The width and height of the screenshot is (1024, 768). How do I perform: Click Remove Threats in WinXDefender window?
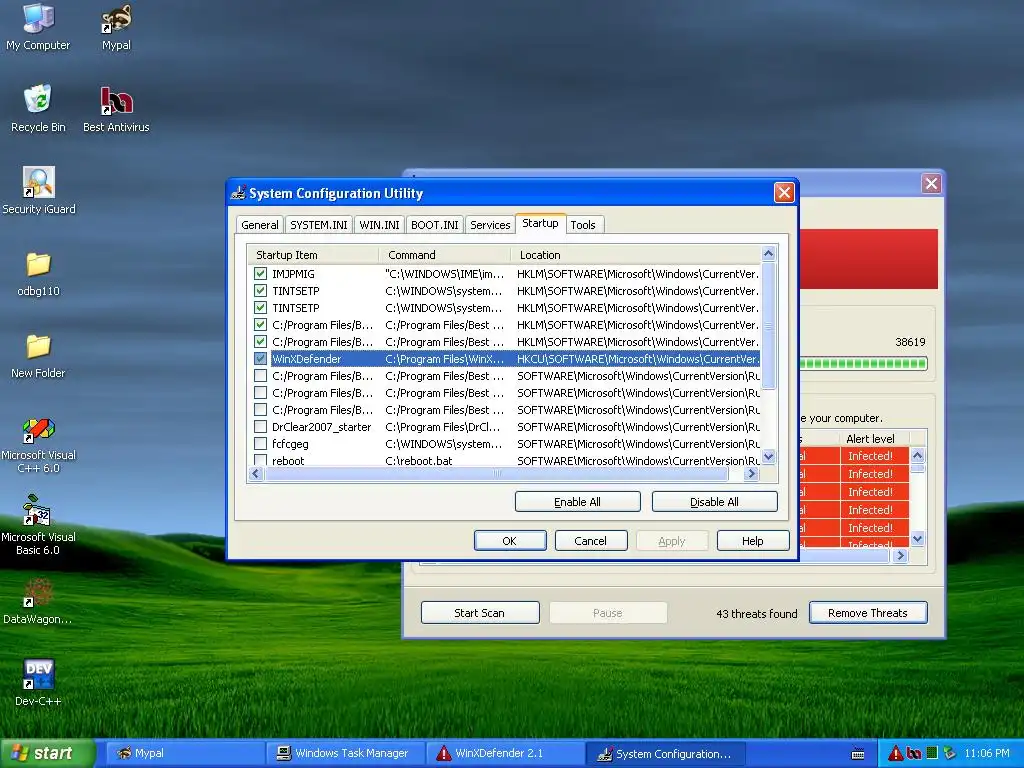(x=867, y=613)
